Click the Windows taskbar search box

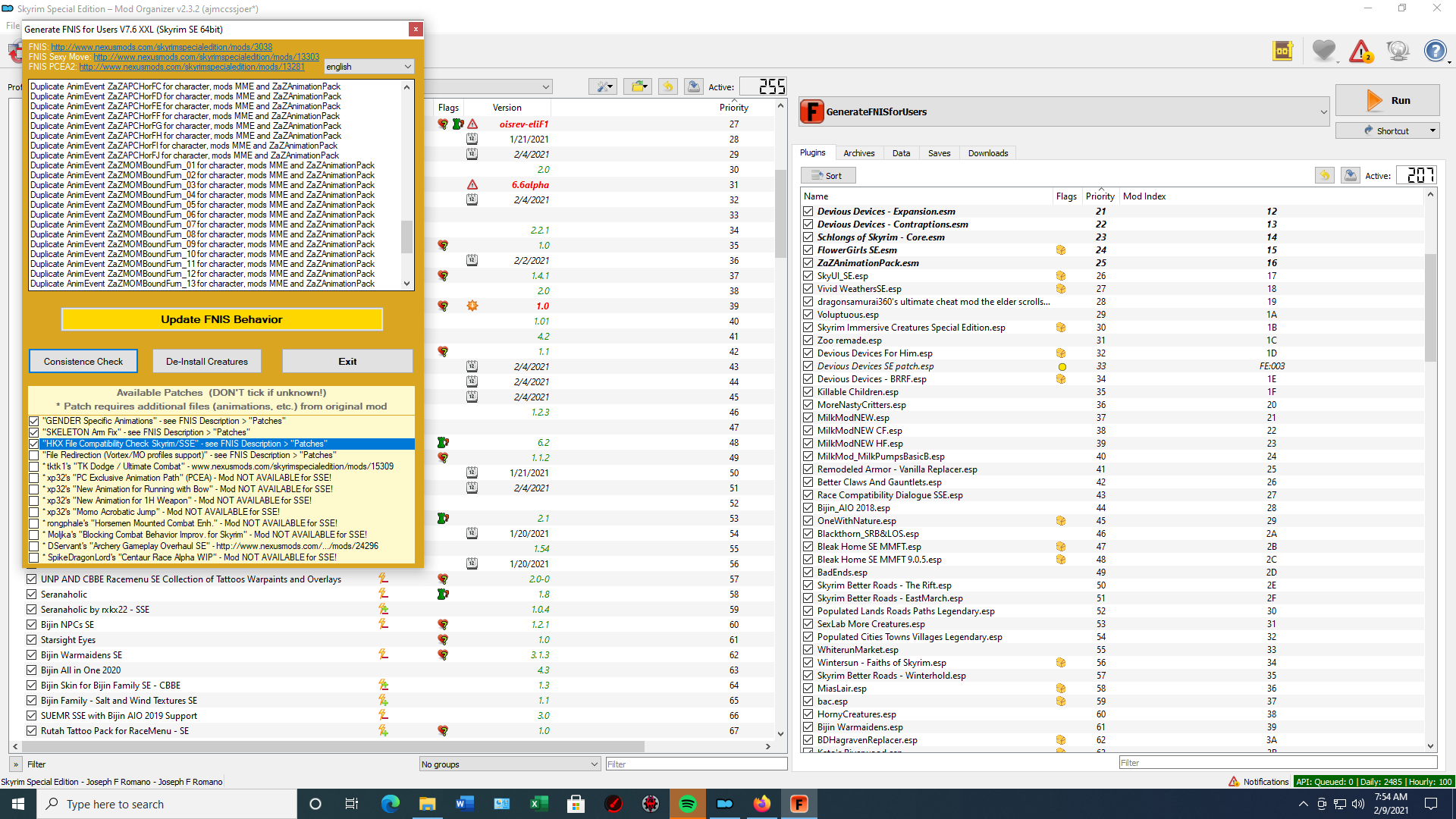[167, 804]
